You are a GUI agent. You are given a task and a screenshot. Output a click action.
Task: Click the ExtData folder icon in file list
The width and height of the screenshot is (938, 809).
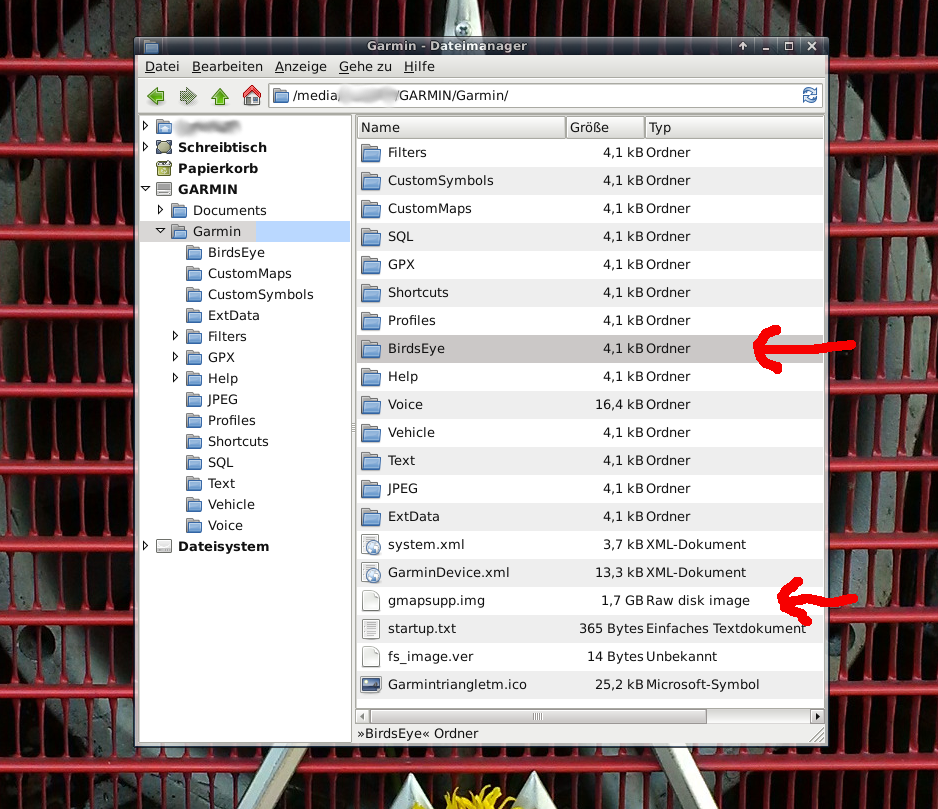[x=371, y=517]
